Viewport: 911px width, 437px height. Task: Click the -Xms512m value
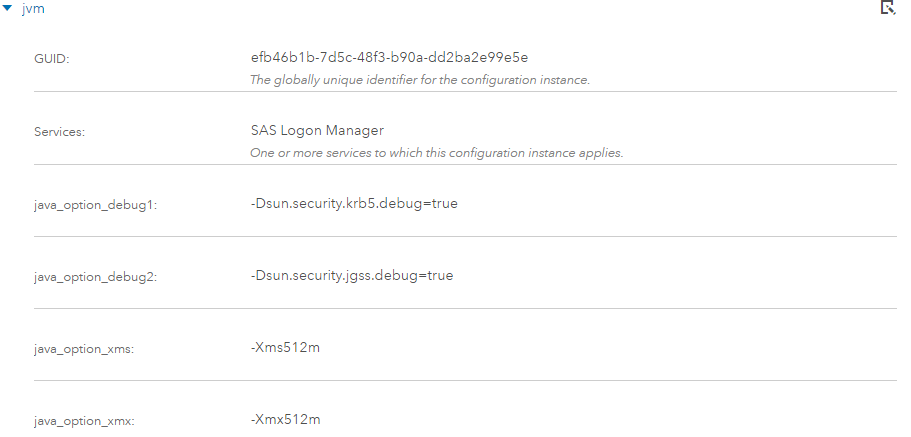[285, 347]
